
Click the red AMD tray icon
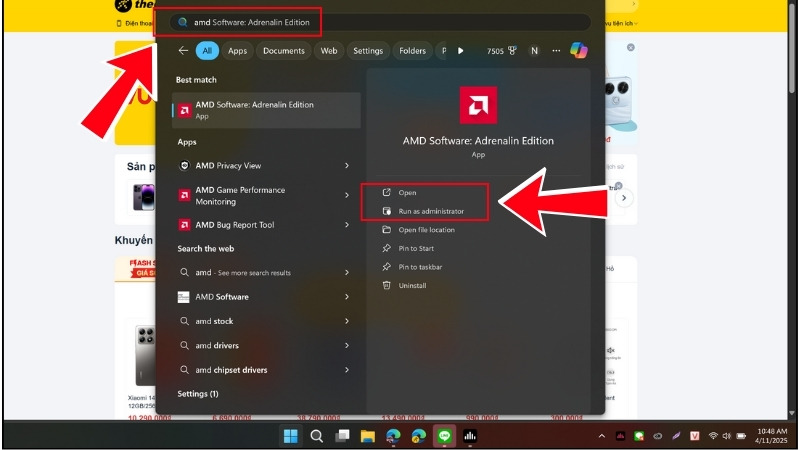tap(620, 436)
